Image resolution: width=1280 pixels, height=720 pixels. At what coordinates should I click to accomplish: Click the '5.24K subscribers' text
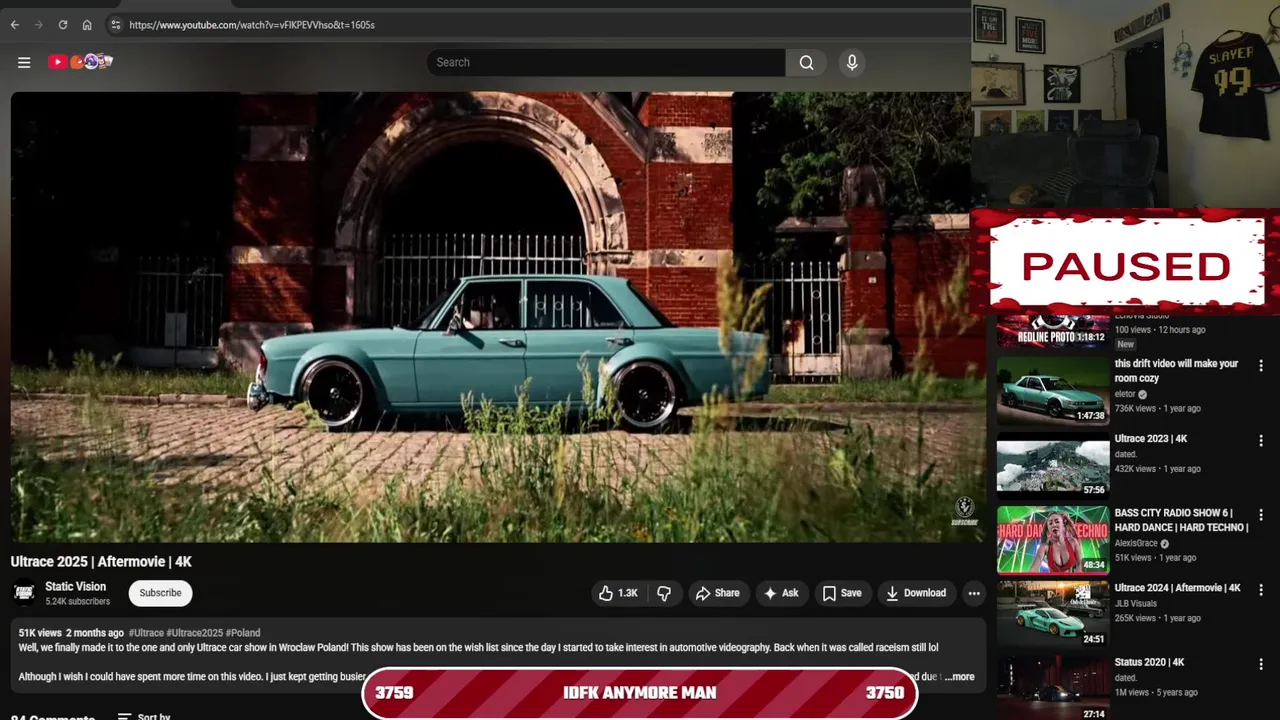[77, 602]
